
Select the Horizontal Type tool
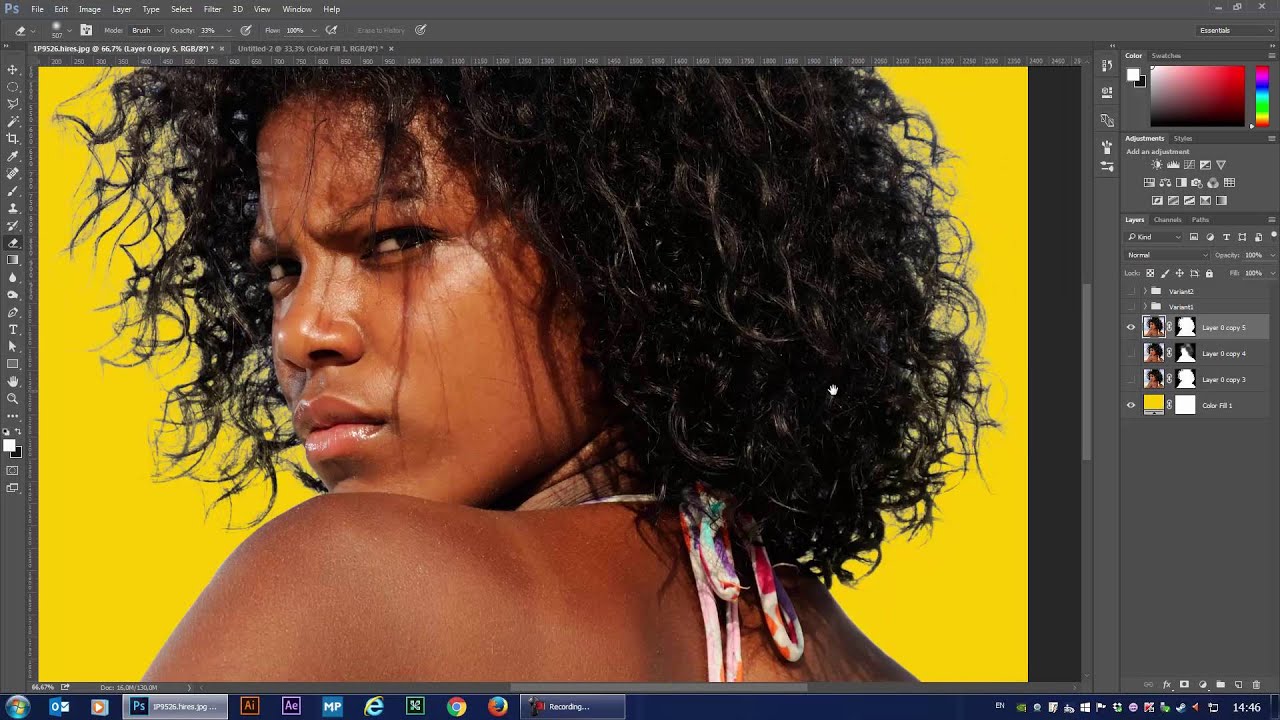tap(13, 329)
